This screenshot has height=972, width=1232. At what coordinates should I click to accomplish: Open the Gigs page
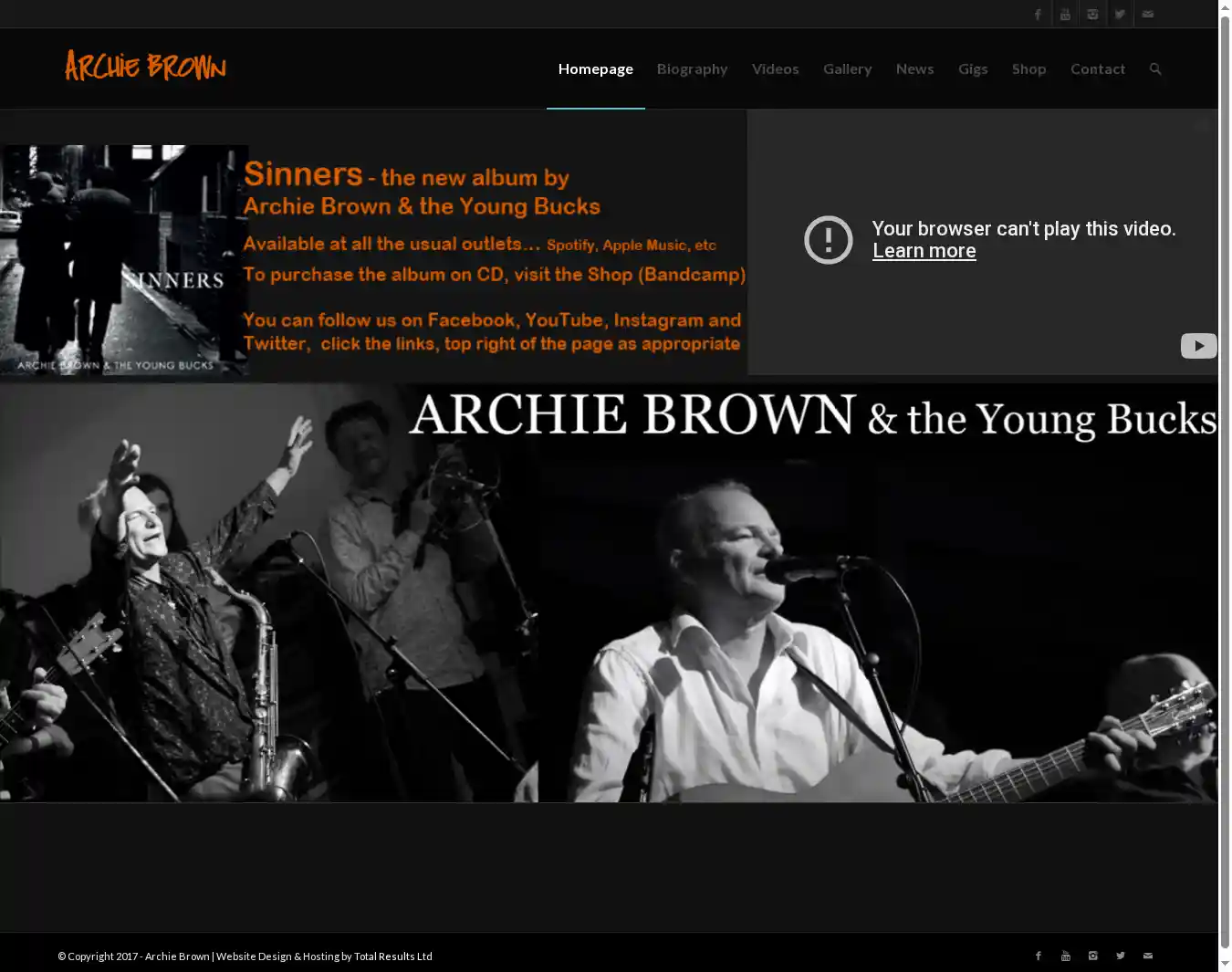[x=972, y=69]
